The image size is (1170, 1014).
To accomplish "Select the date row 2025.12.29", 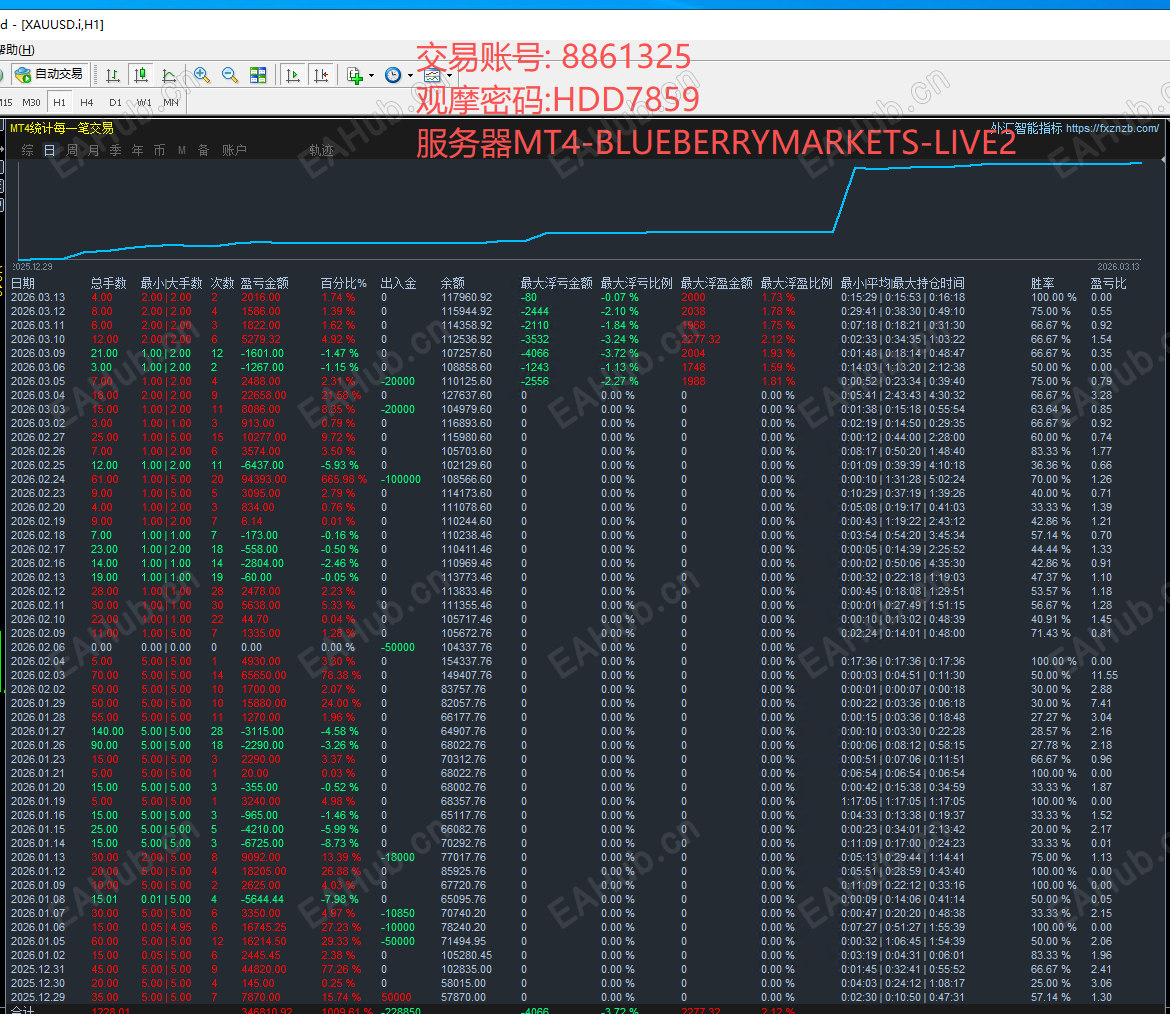I will (38, 997).
